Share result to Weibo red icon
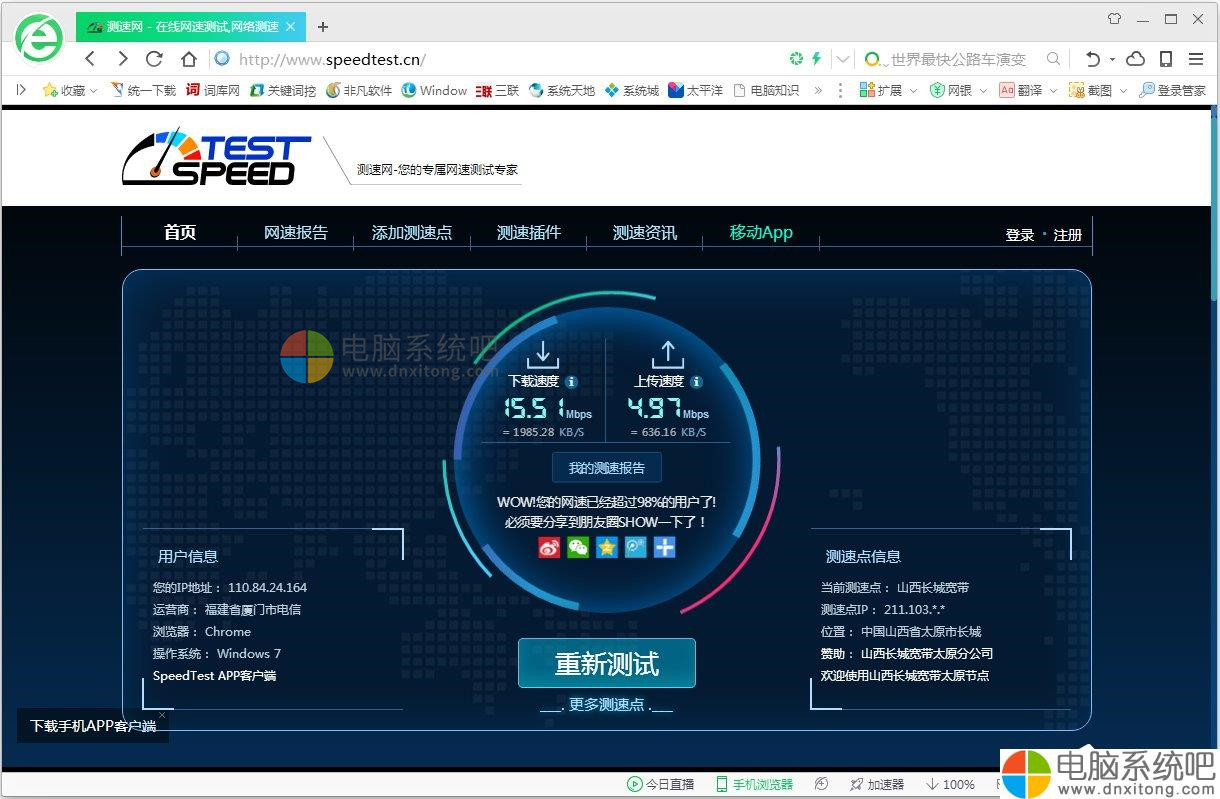This screenshot has height=799, width=1220. [549, 547]
